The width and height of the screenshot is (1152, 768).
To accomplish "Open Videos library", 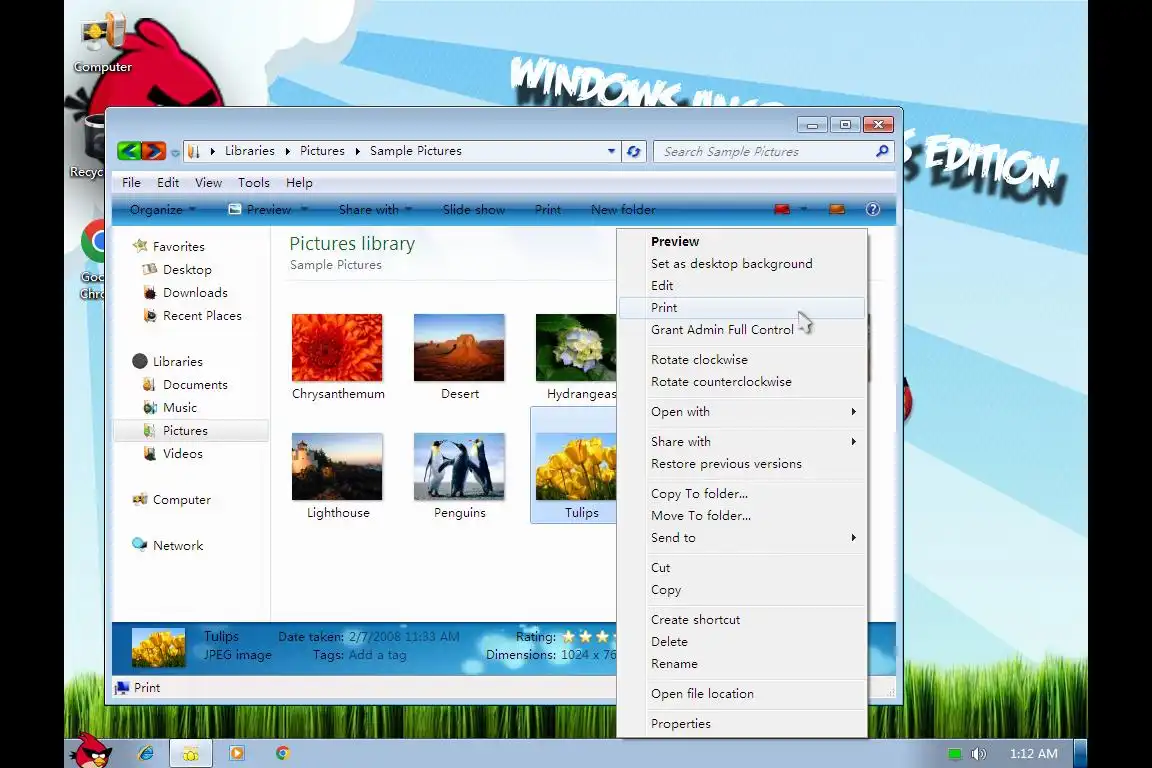I will click(182, 453).
